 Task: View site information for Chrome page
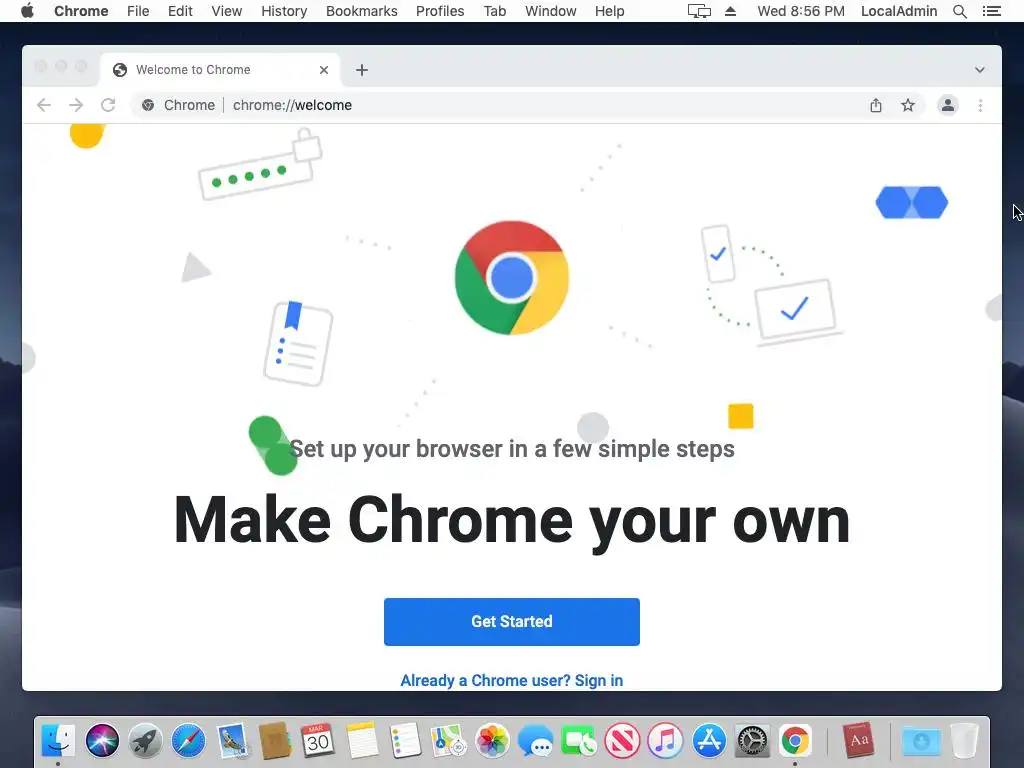[x=148, y=105]
